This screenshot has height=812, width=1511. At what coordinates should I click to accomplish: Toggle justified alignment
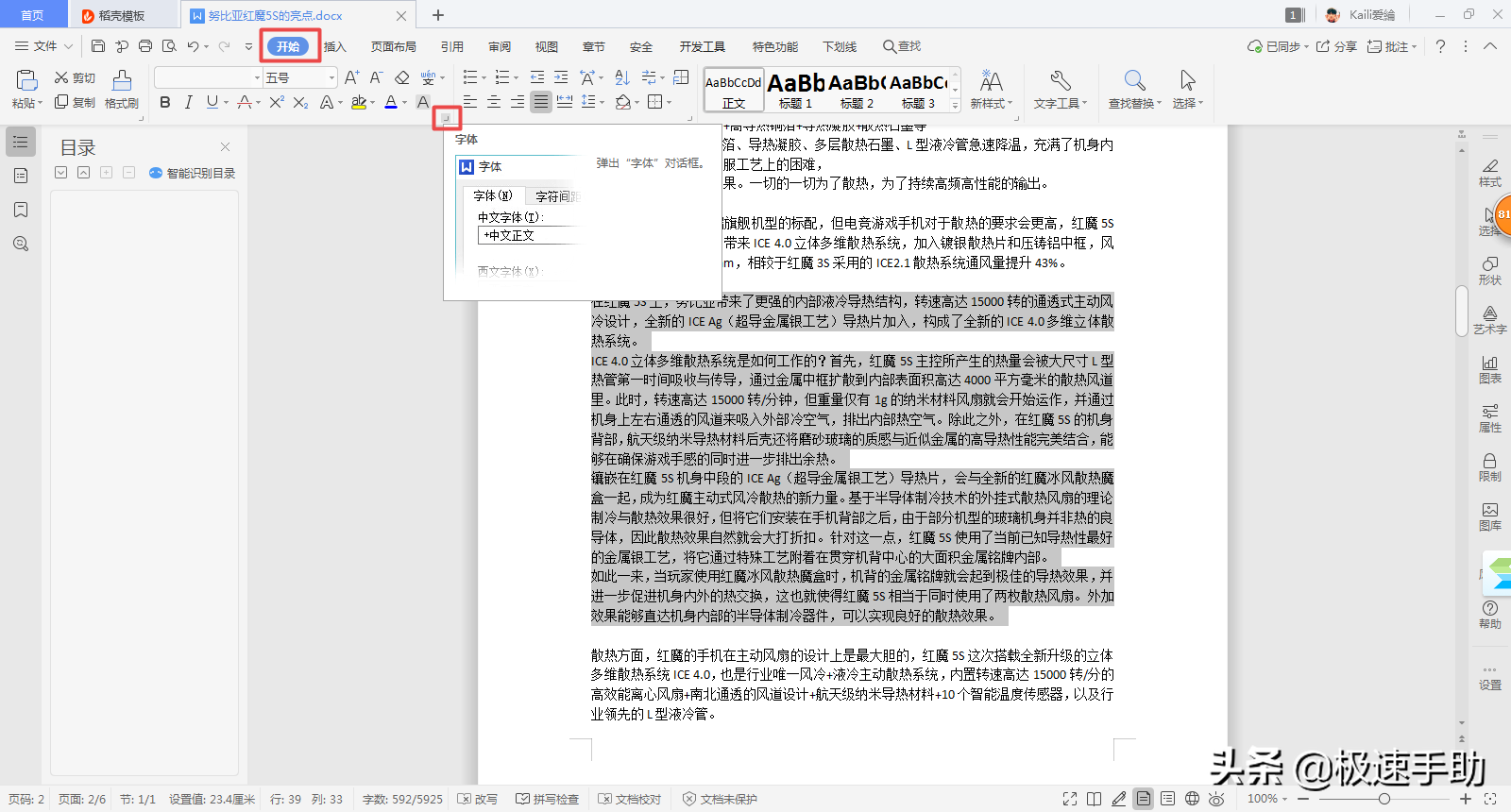[540, 102]
